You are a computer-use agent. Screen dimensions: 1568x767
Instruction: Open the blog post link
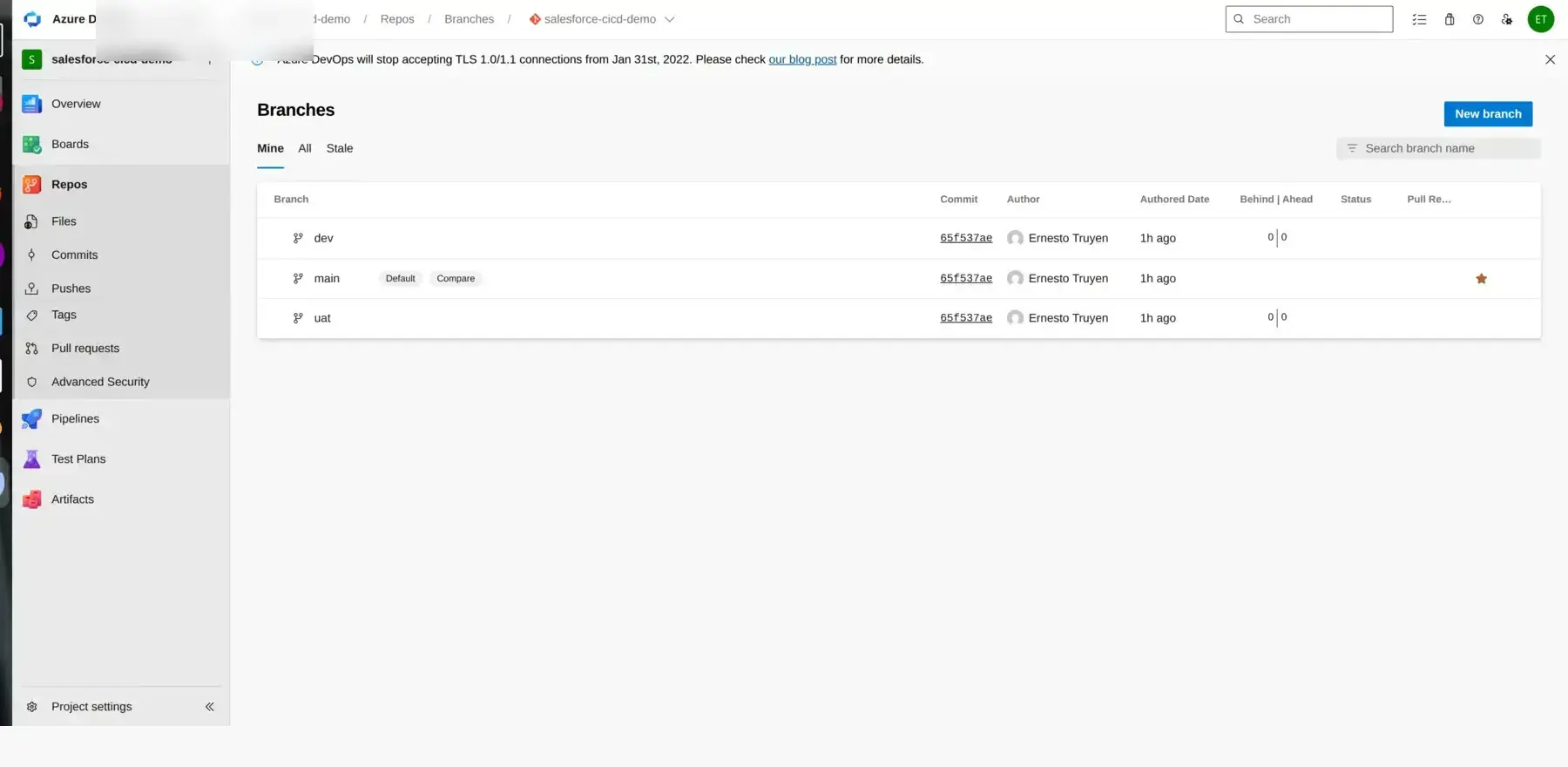[x=802, y=59]
